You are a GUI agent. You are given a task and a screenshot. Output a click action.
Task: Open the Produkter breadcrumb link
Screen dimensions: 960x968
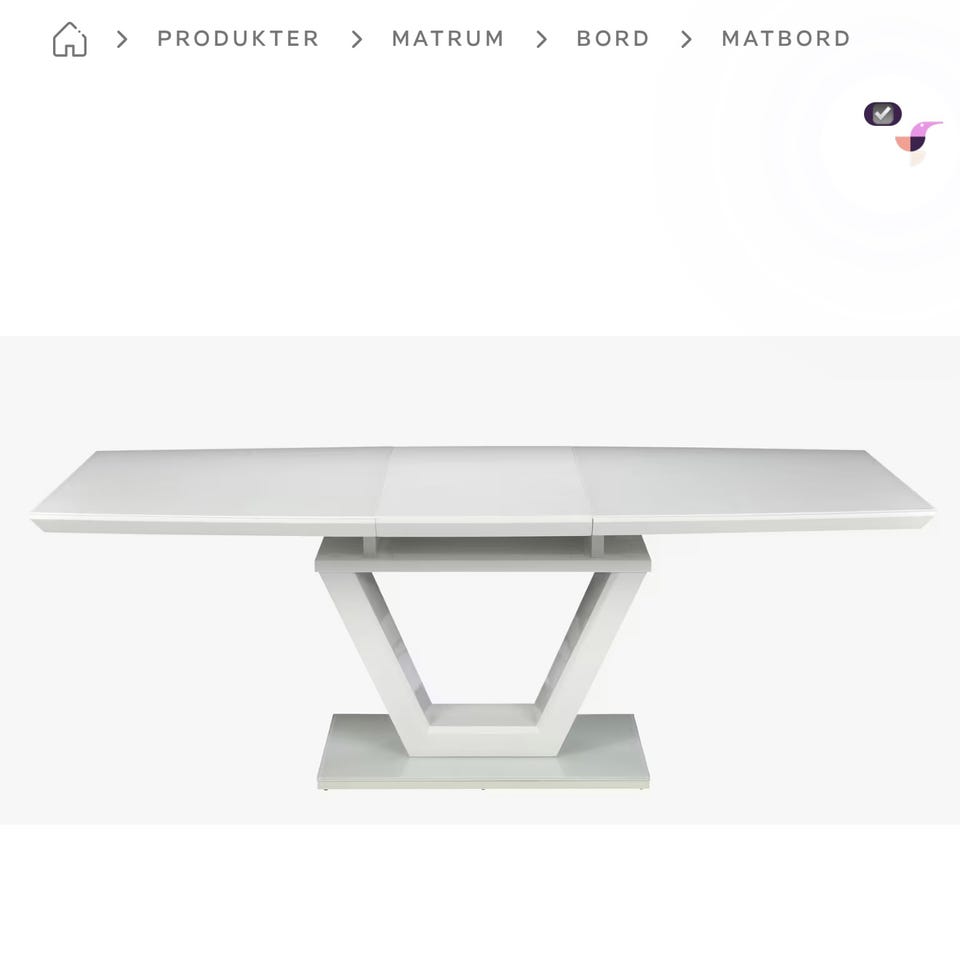pos(238,39)
